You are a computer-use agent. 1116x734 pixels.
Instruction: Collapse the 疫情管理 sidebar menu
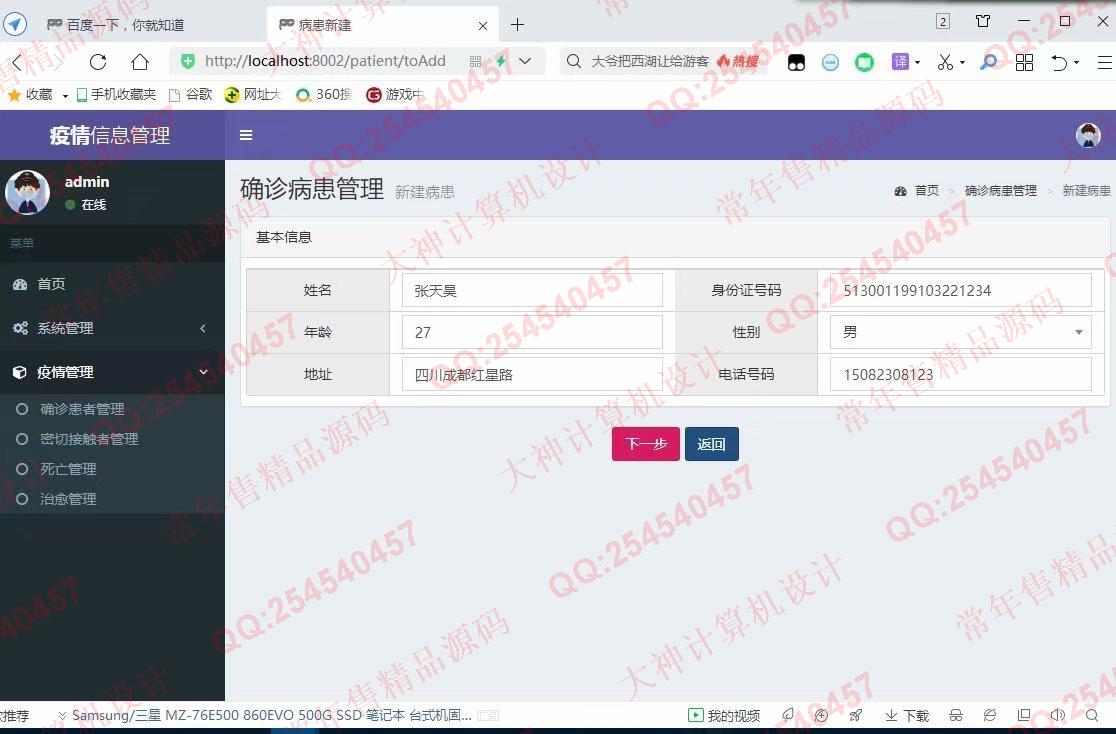tap(112, 372)
